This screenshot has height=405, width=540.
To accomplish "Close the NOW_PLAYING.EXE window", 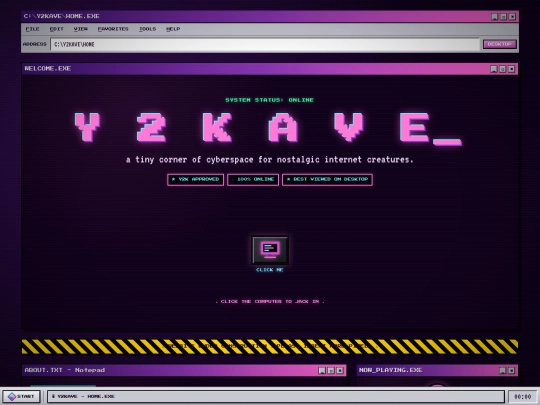I will [511, 371].
